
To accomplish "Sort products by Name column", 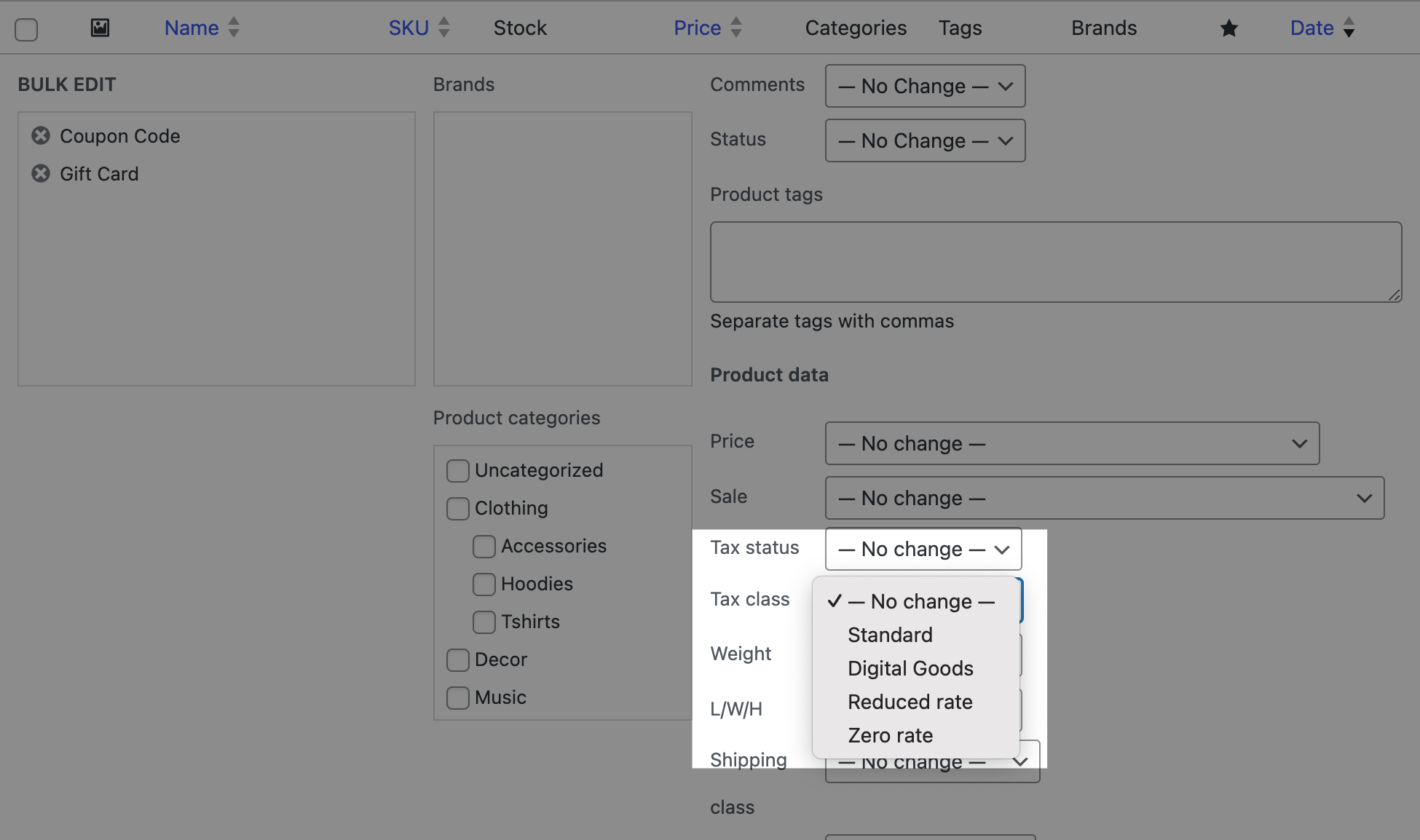I will [192, 28].
